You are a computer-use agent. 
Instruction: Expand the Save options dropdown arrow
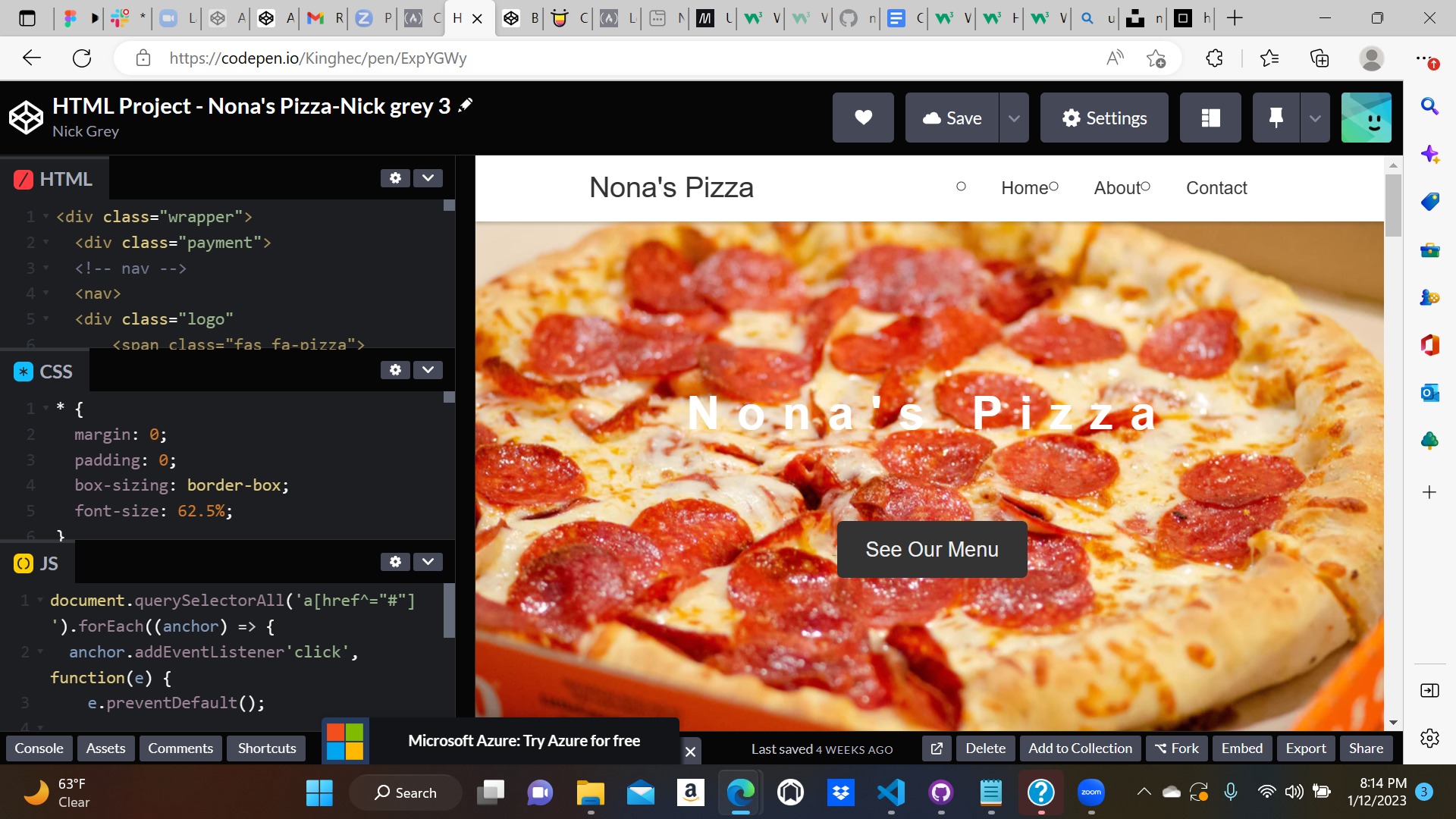coord(1014,118)
